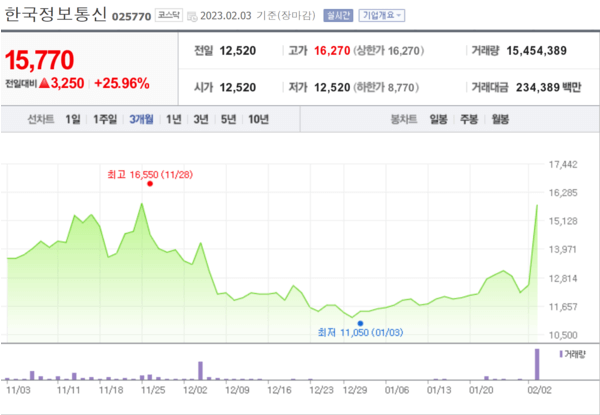Viewport: 600px width, 415px height.
Task: Select the 5년 line chart tab
Action: tap(228, 119)
